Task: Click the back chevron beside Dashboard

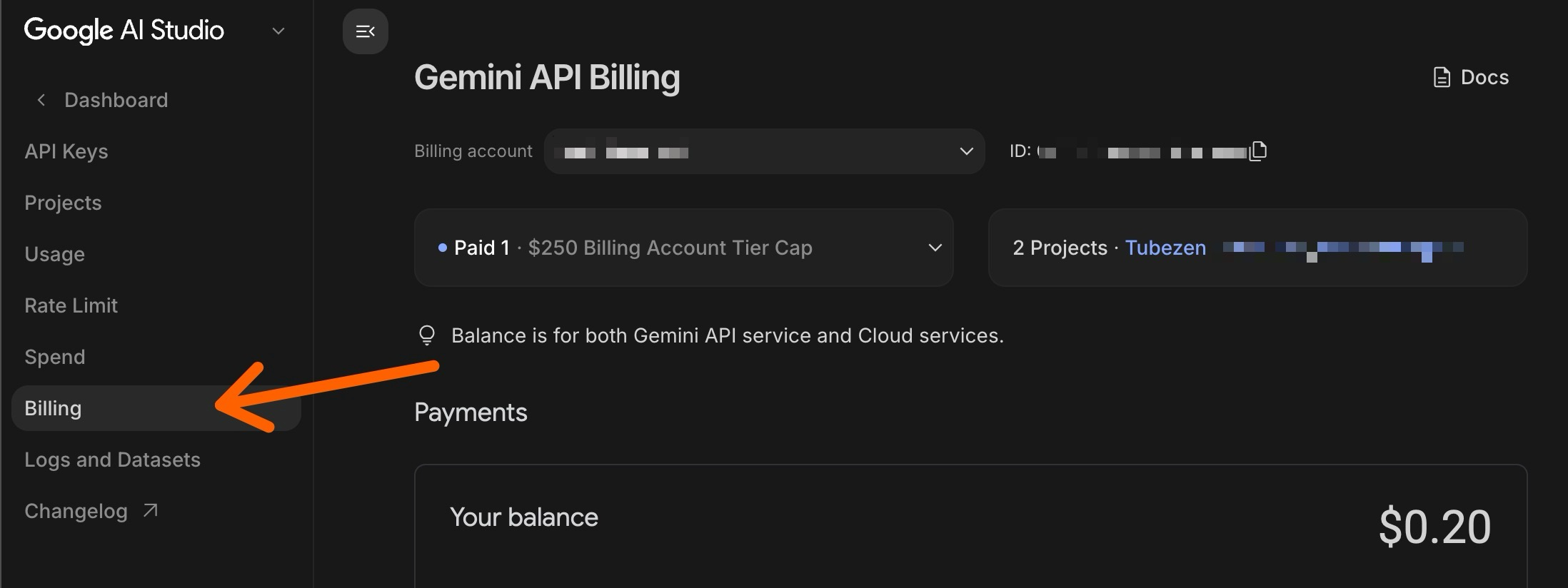Action: [41, 100]
